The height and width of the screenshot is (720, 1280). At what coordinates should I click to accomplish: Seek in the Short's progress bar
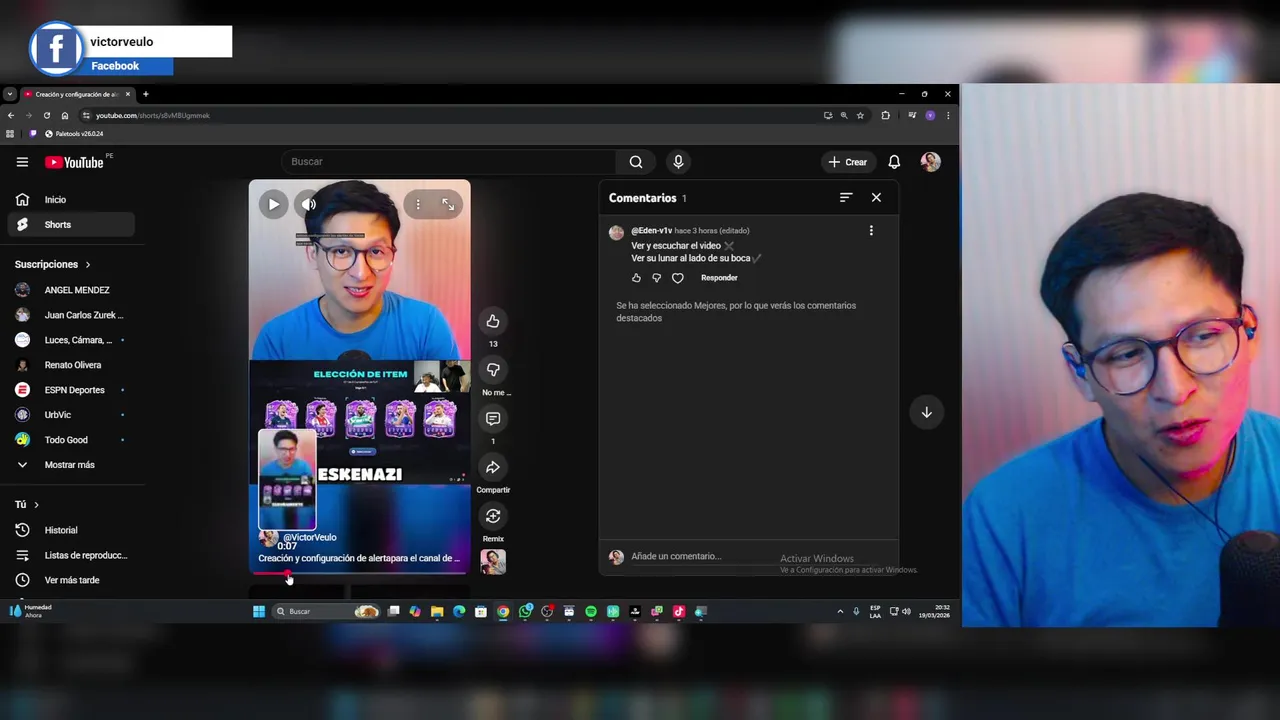click(x=359, y=573)
